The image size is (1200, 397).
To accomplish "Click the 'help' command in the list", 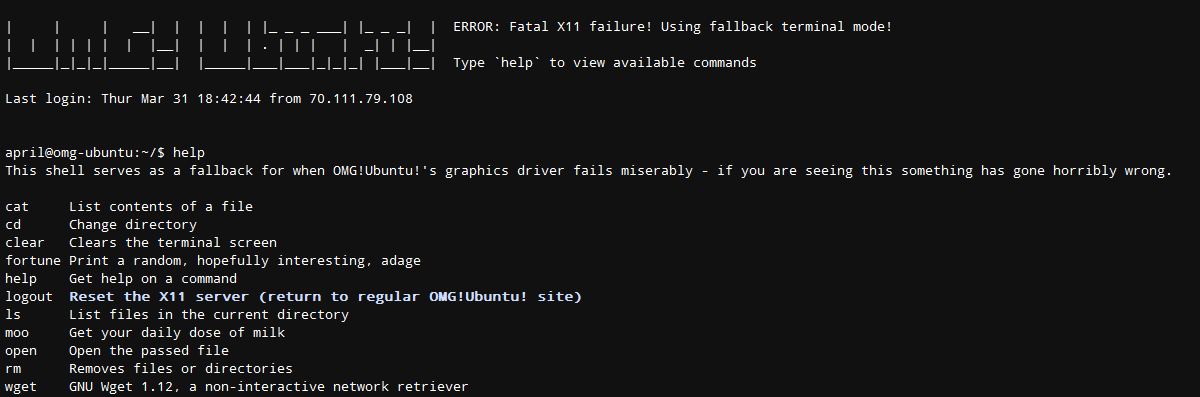I will point(21,279).
